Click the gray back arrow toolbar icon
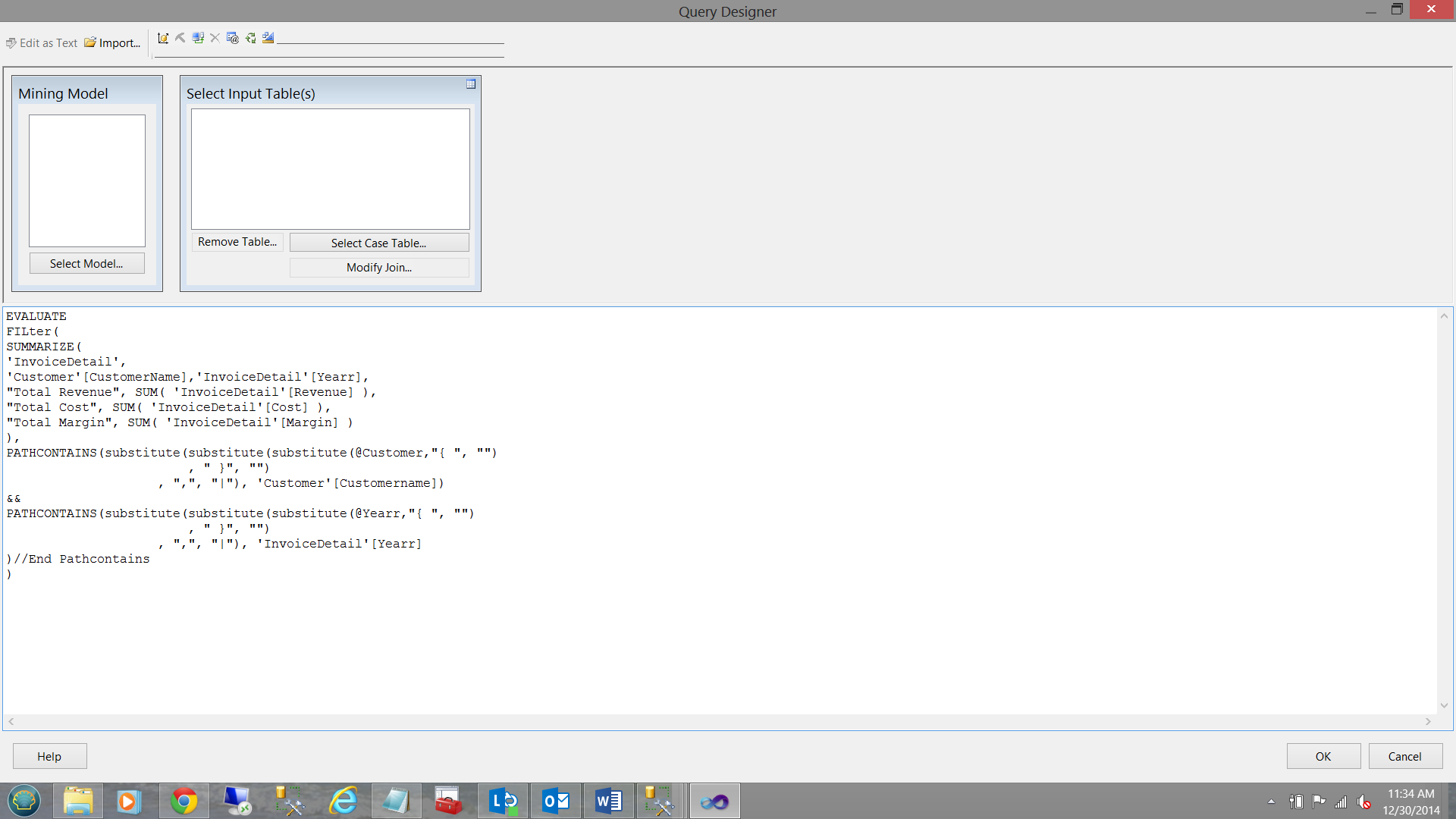Viewport: 1456px width, 819px height. [180, 38]
